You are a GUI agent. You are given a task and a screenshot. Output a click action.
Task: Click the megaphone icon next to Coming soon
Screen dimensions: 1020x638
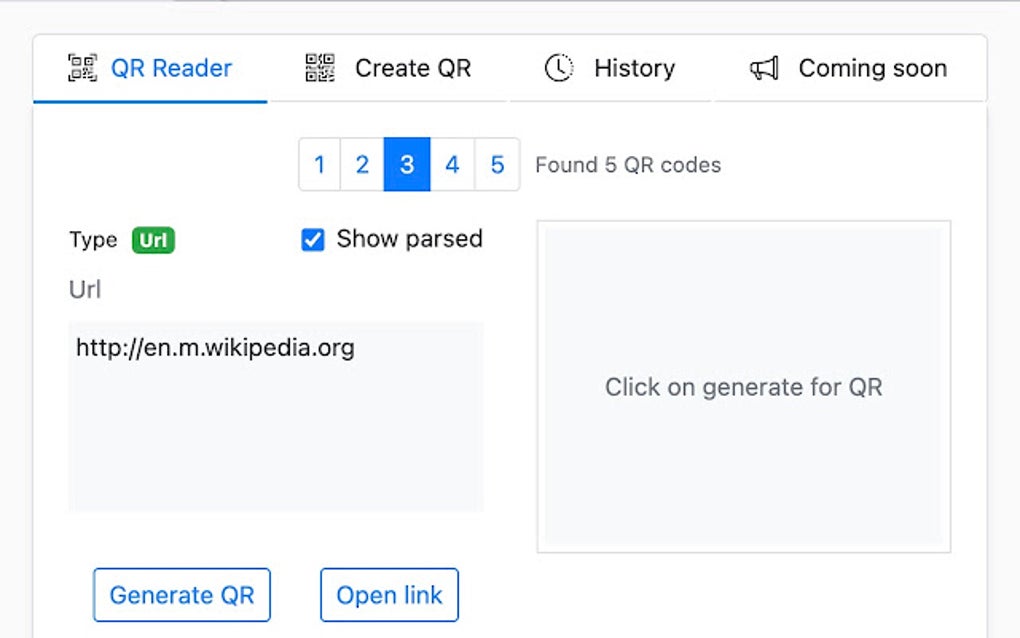pos(764,68)
